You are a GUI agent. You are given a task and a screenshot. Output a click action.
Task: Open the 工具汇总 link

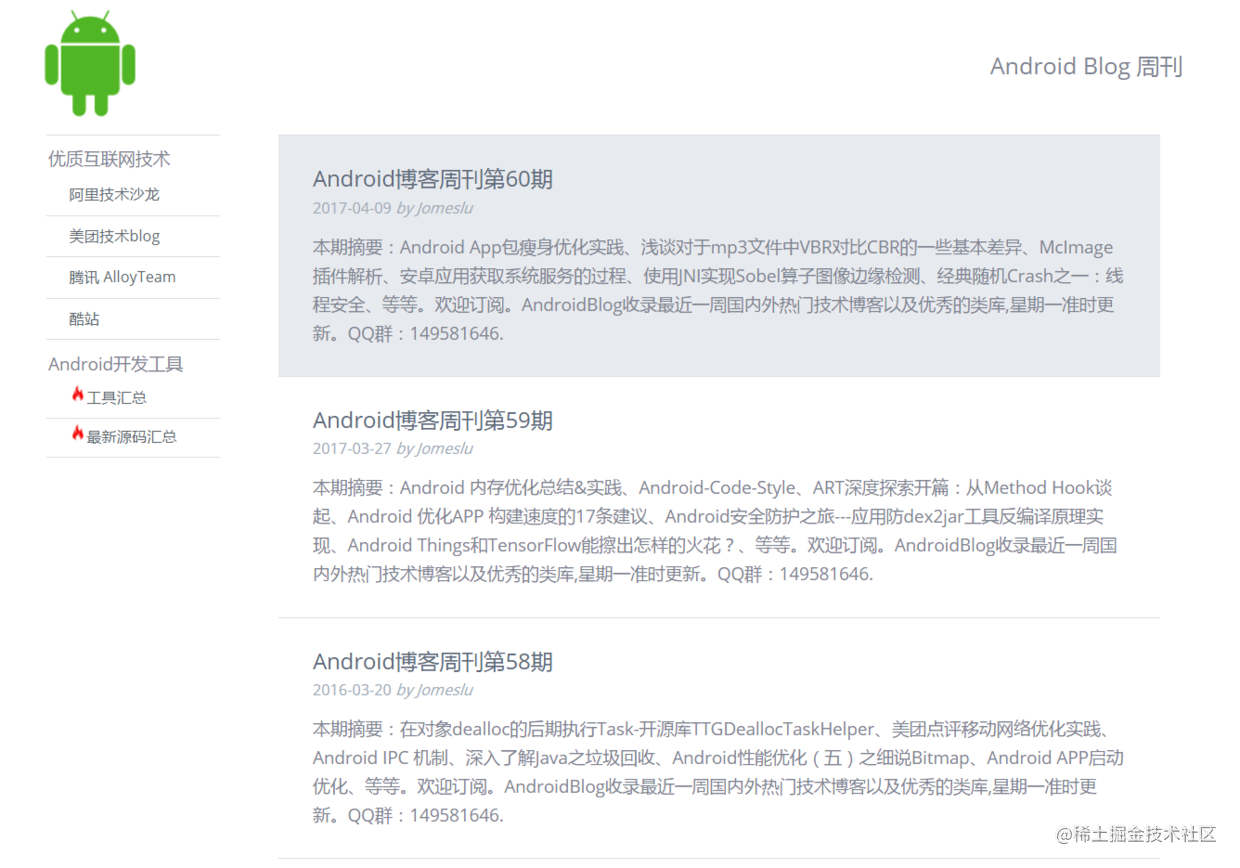click(117, 397)
